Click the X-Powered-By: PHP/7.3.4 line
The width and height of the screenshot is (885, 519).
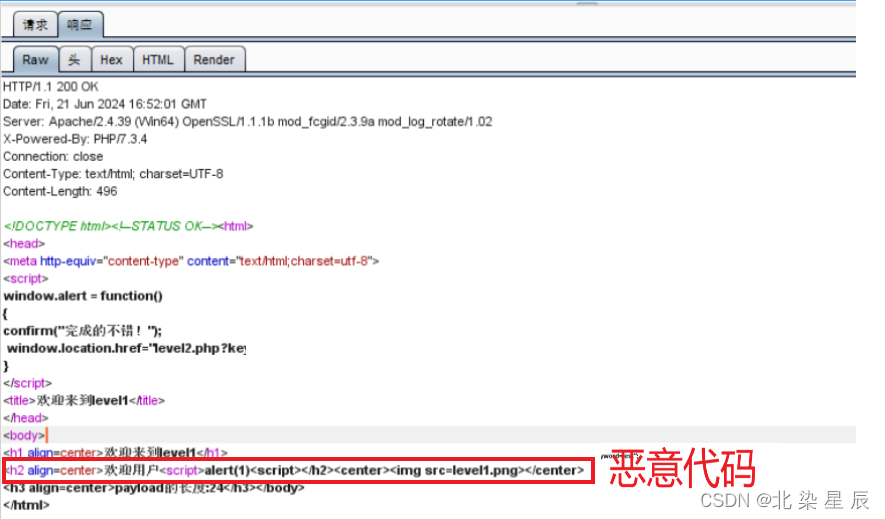click(x=75, y=139)
